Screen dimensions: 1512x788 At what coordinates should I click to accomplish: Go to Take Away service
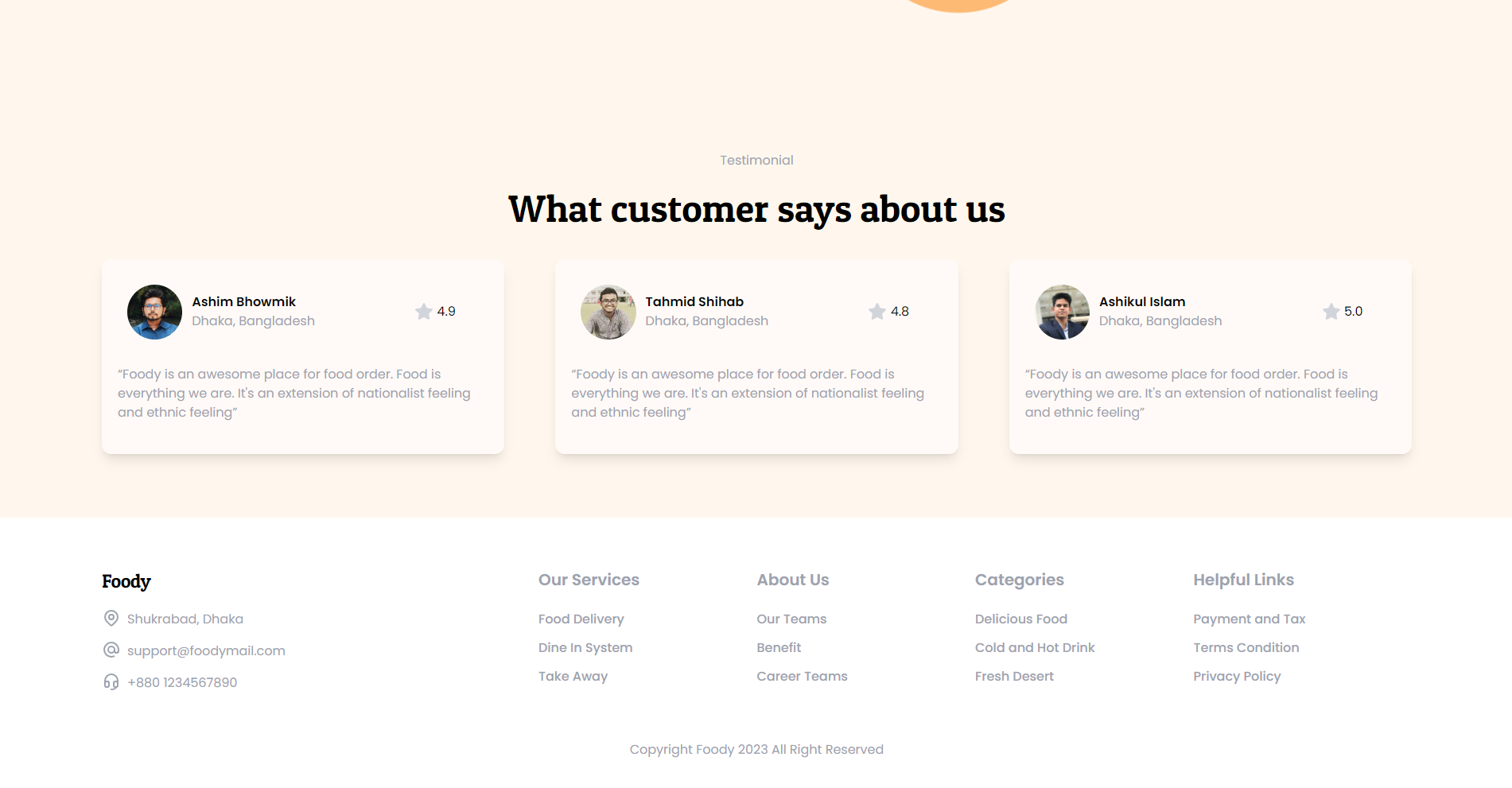tap(573, 677)
